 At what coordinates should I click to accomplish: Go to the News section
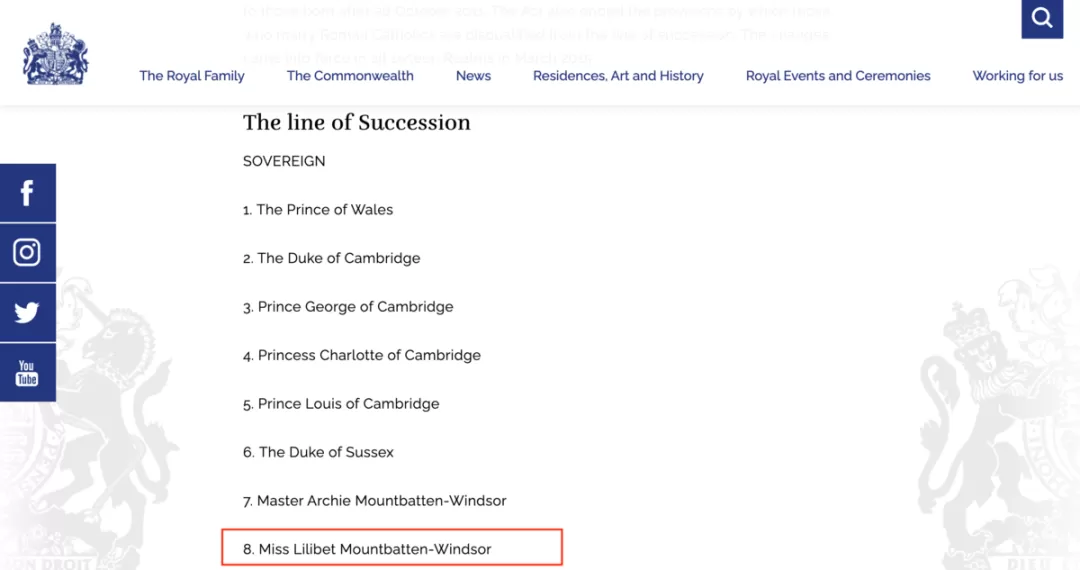pyautogui.click(x=473, y=76)
